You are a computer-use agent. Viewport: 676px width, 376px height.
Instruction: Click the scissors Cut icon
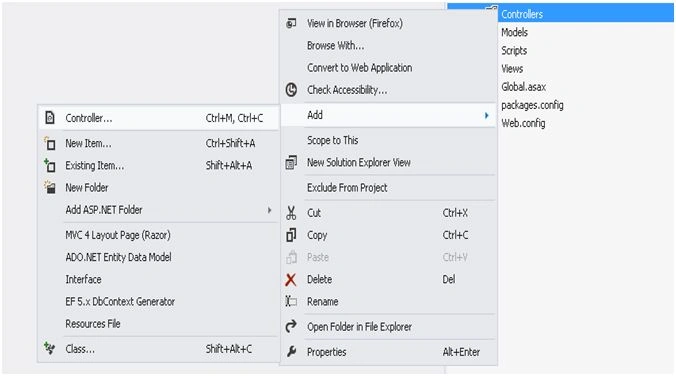coord(291,213)
